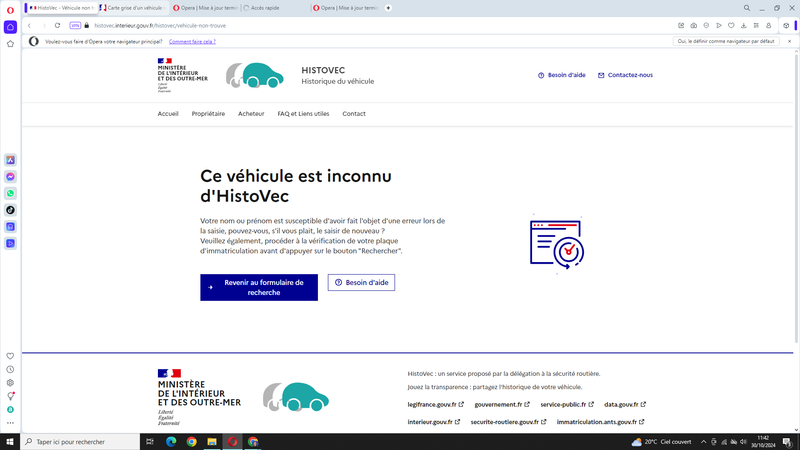The height and width of the screenshot is (450, 800).
Task: Click the browser back arrow
Action: [x=30, y=26]
